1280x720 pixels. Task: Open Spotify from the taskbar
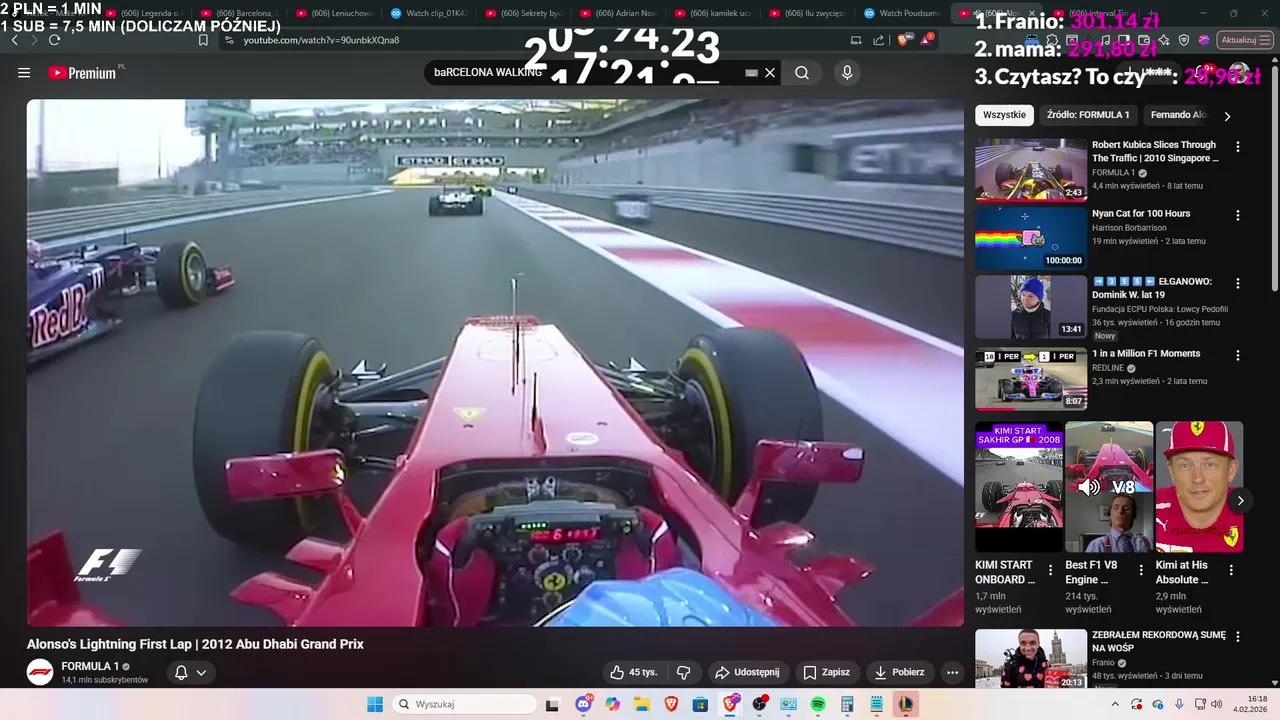pos(817,704)
